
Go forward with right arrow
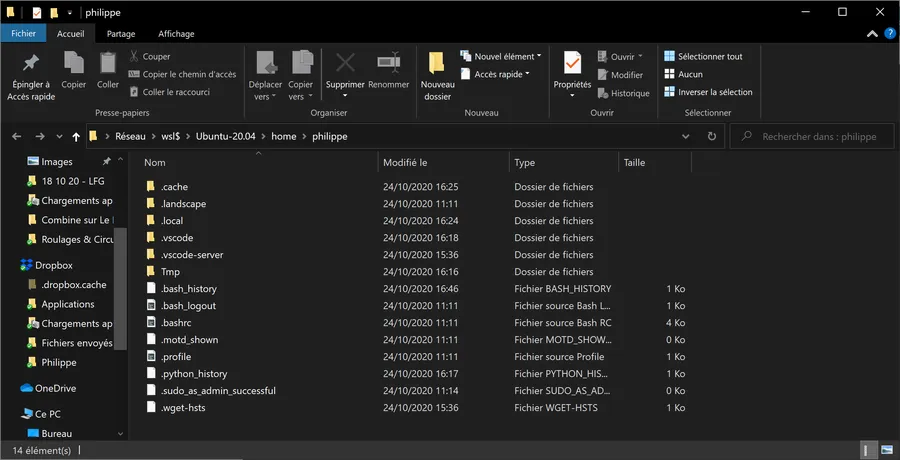pos(40,137)
